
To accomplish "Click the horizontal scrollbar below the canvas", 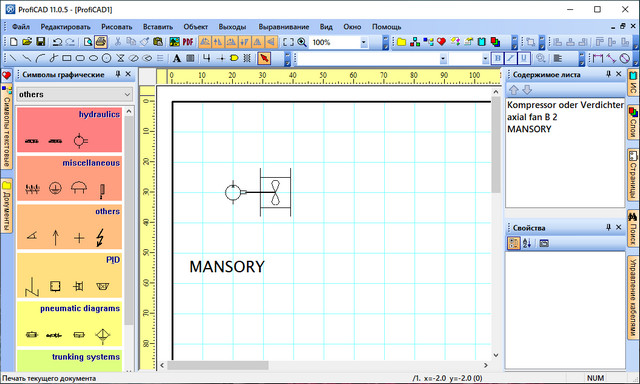I will [x=324, y=365].
